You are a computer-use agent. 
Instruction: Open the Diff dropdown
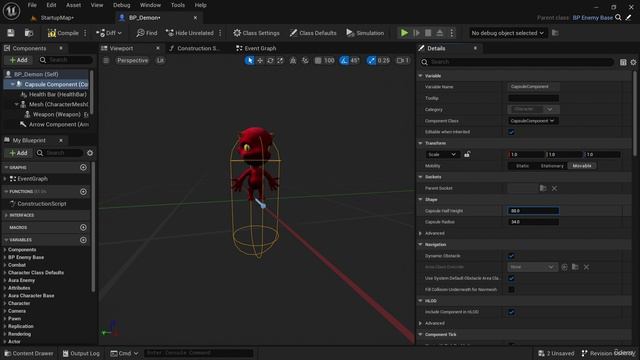(x=109, y=33)
